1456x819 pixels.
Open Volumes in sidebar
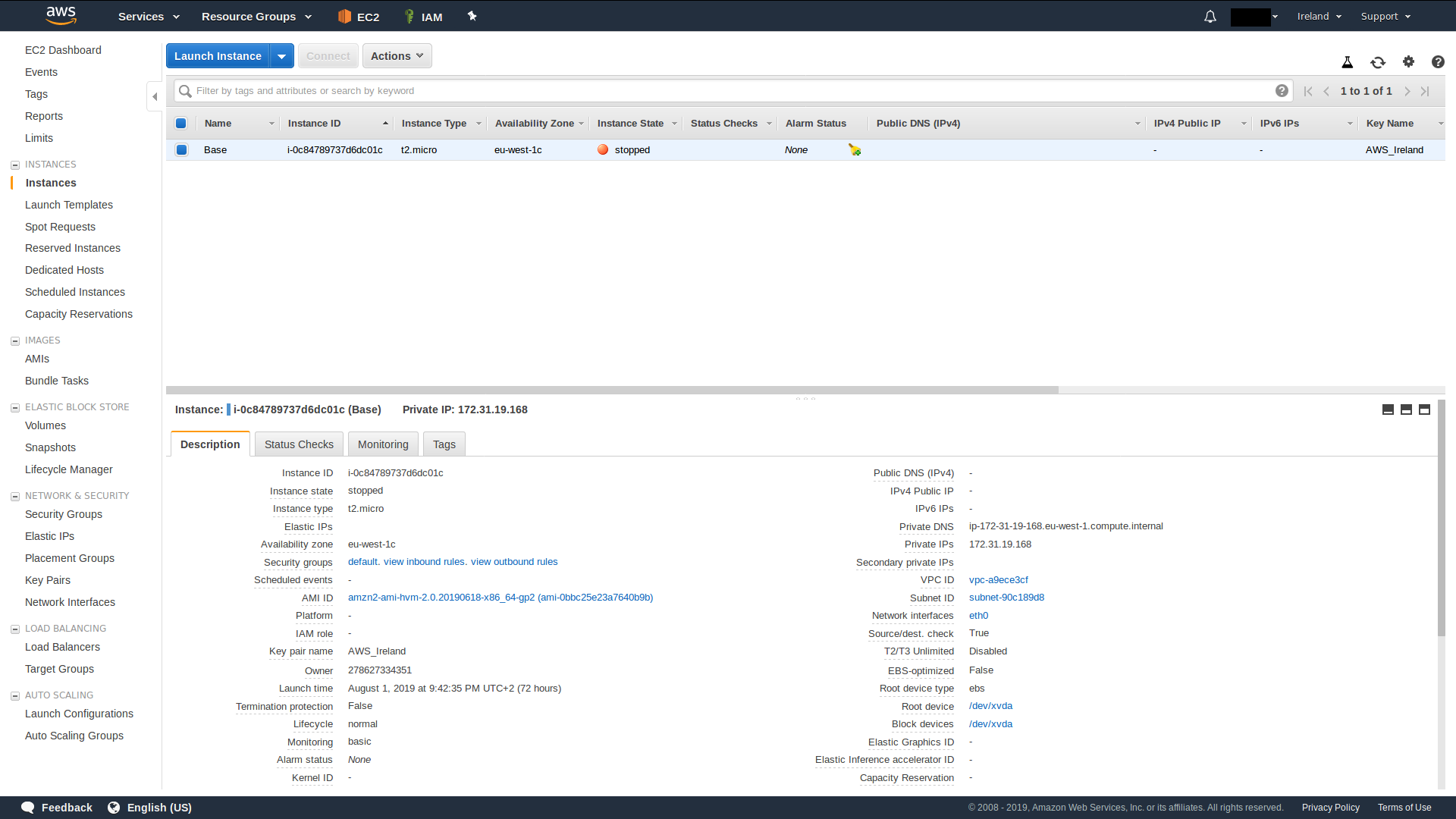tap(45, 425)
